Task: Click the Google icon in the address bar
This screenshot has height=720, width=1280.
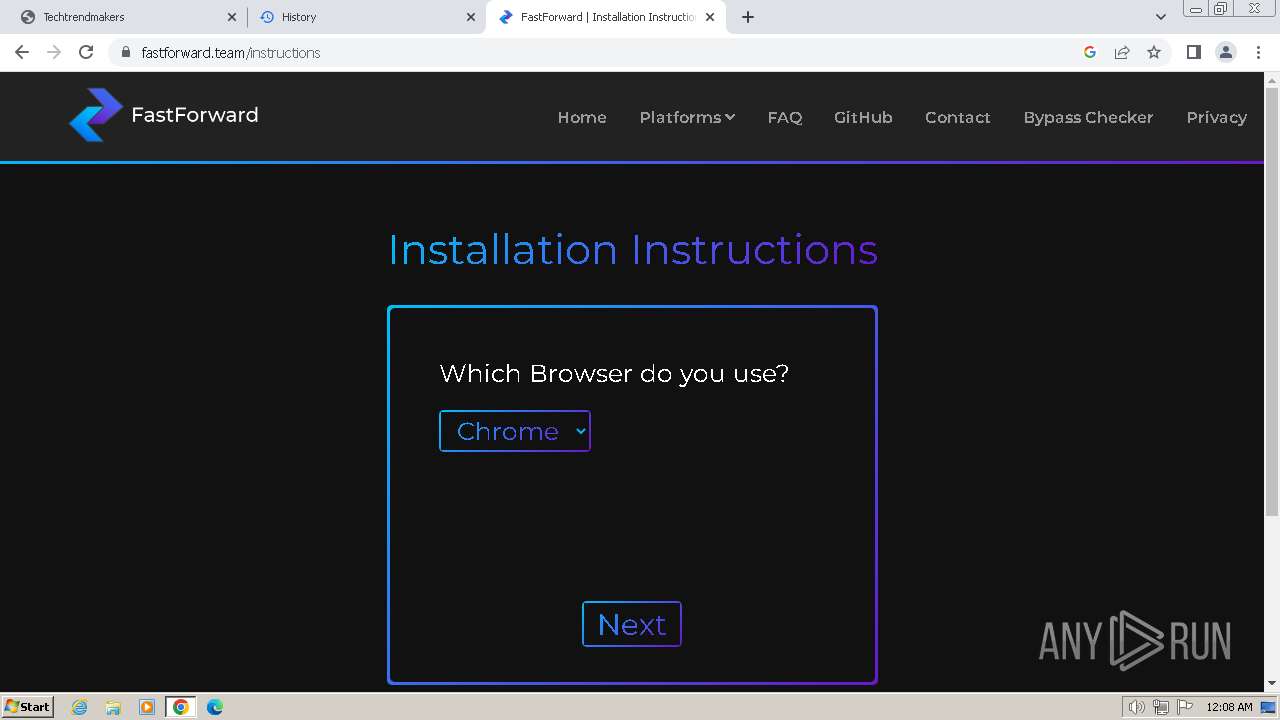Action: tap(1090, 52)
